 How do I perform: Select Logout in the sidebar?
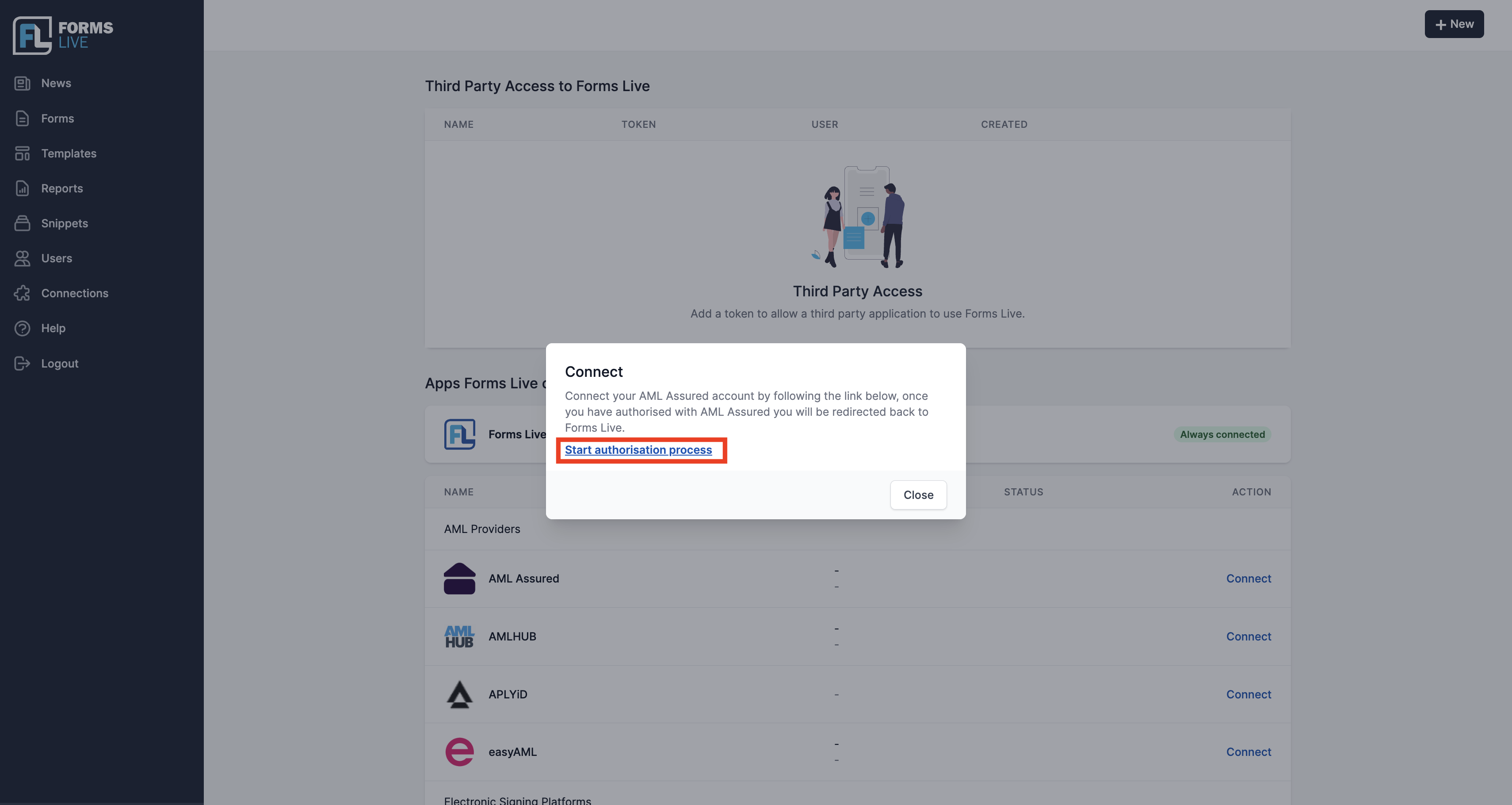[59, 364]
